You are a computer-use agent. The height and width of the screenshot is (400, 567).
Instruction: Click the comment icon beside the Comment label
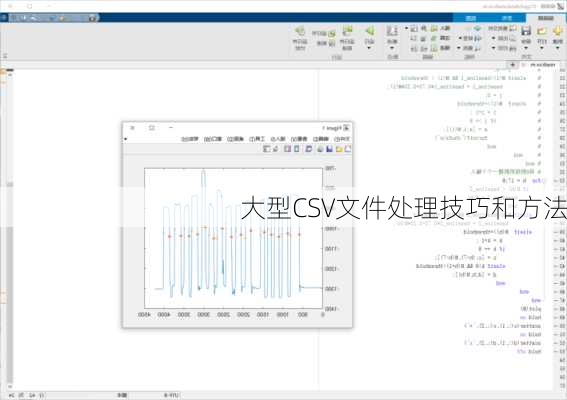click(x=434, y=38)
